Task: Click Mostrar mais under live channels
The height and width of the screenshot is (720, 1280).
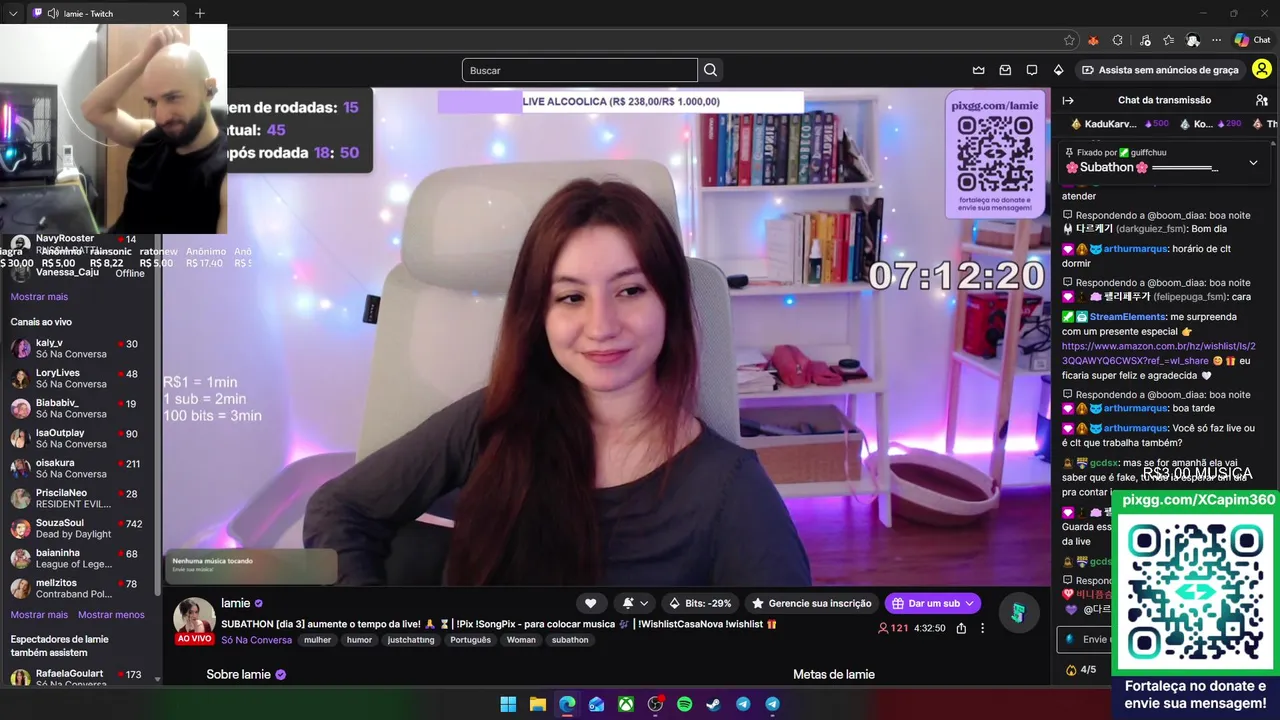Action: pos(39,615)
